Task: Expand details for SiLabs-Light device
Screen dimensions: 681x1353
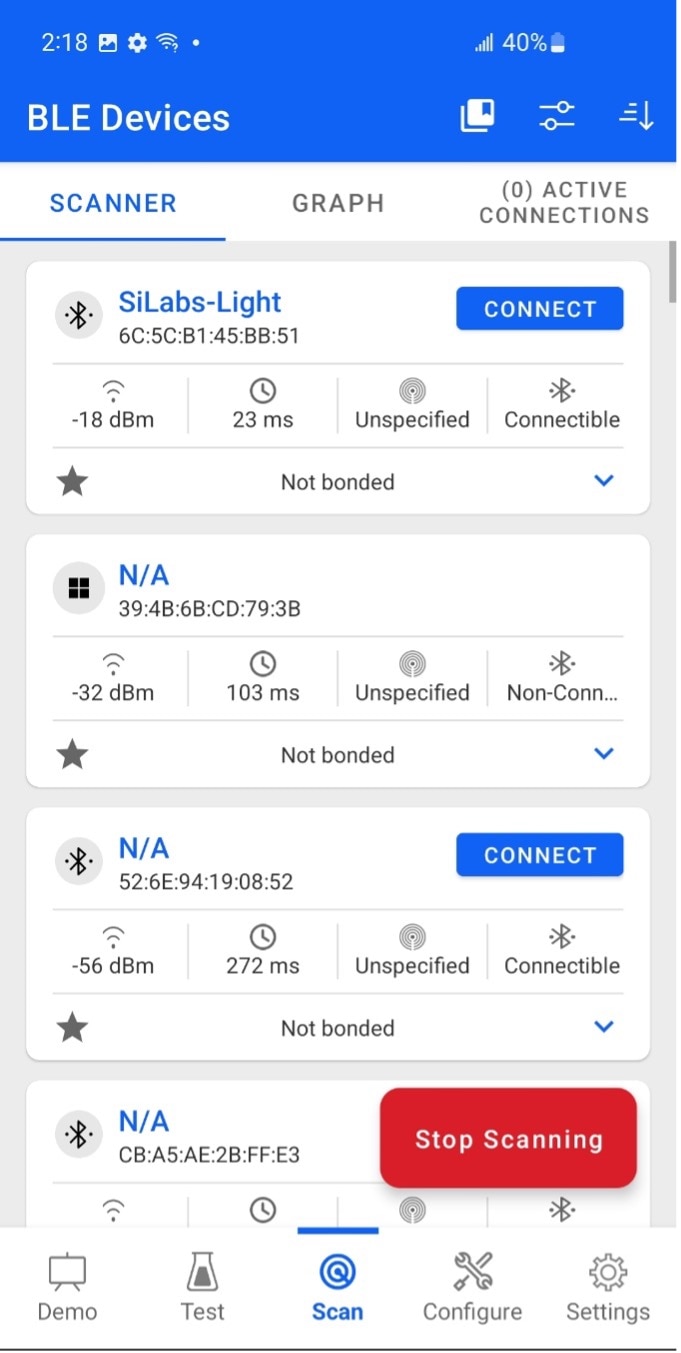Action: tap(604, 481)
